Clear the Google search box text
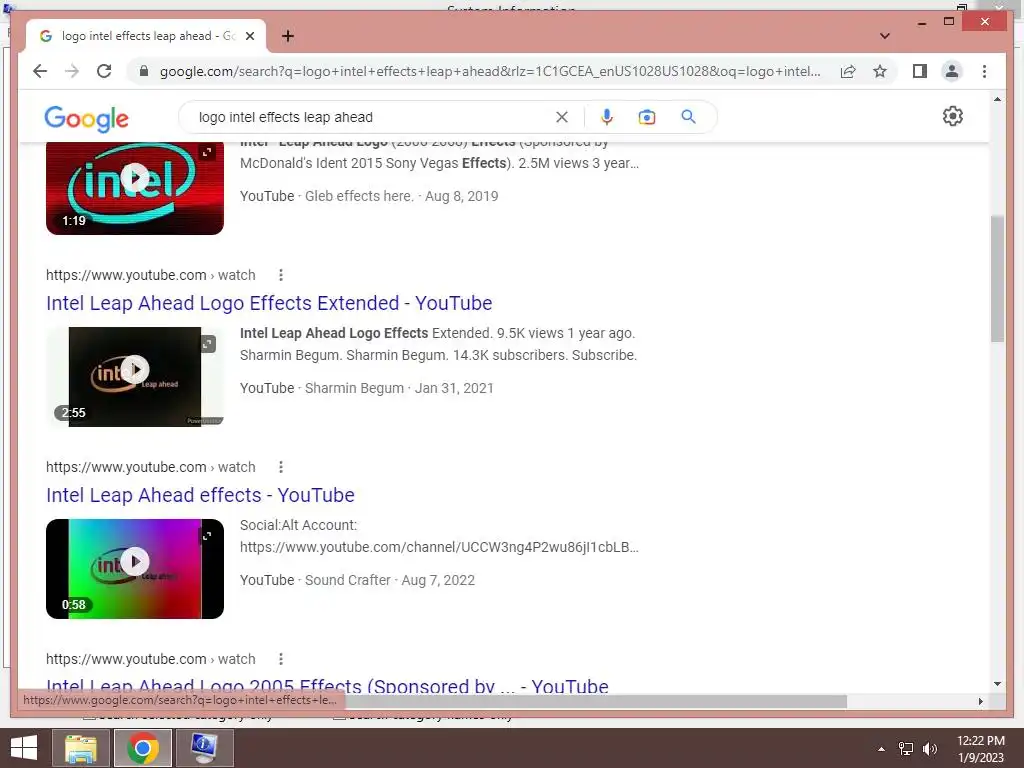 [x=562, y=117]
